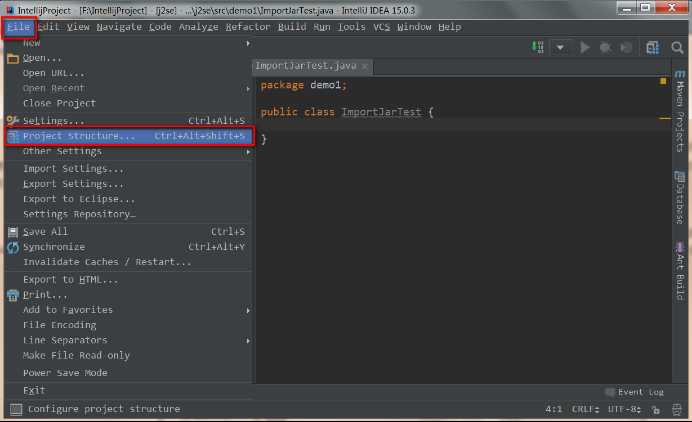This screenshot has width=692, height=422.
Task: Click Synchronize menu entry
Action: click(x=129, y=247)
